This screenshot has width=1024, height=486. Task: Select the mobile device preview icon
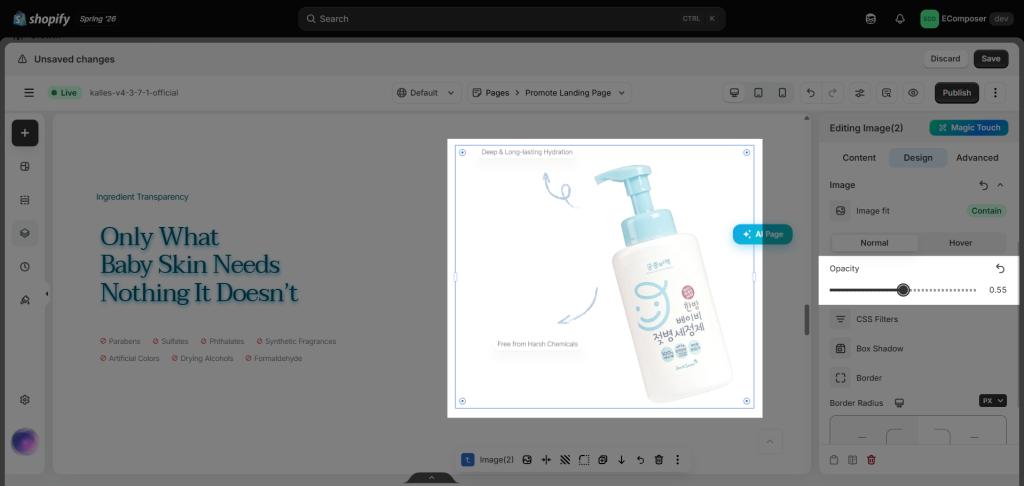782,93
